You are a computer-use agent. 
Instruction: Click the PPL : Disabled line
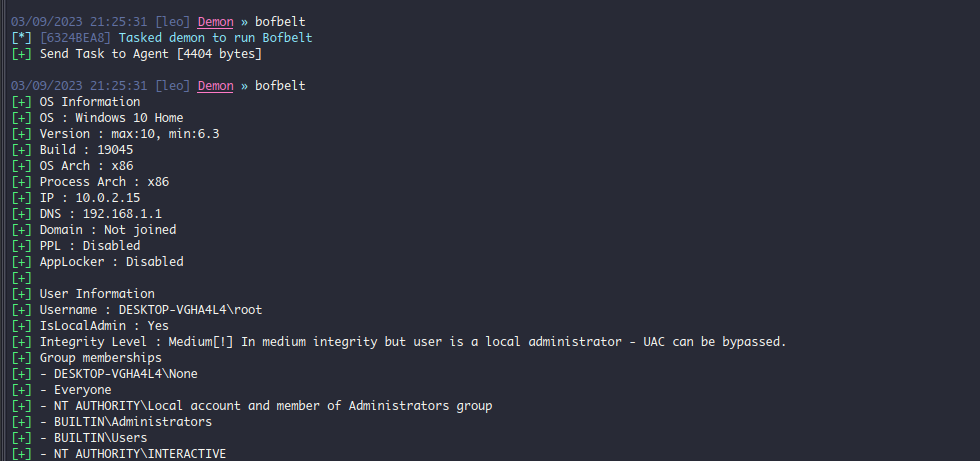(x=90, y=246)
